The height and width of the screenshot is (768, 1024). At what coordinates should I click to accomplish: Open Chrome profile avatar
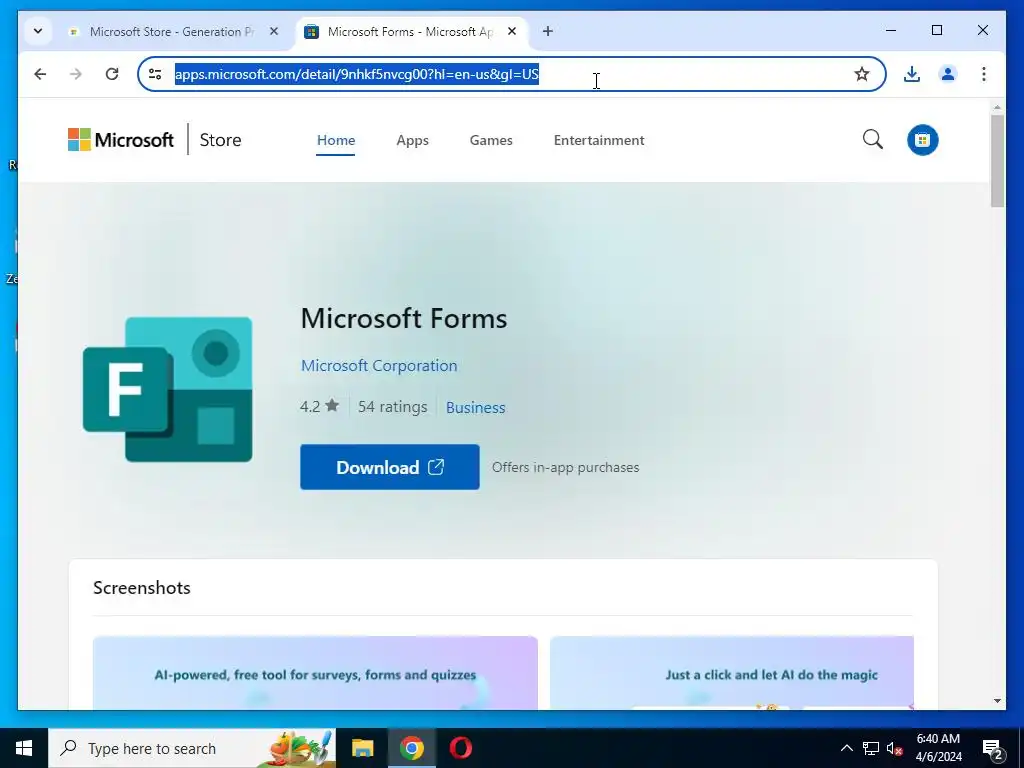click(x=948, y=74)
